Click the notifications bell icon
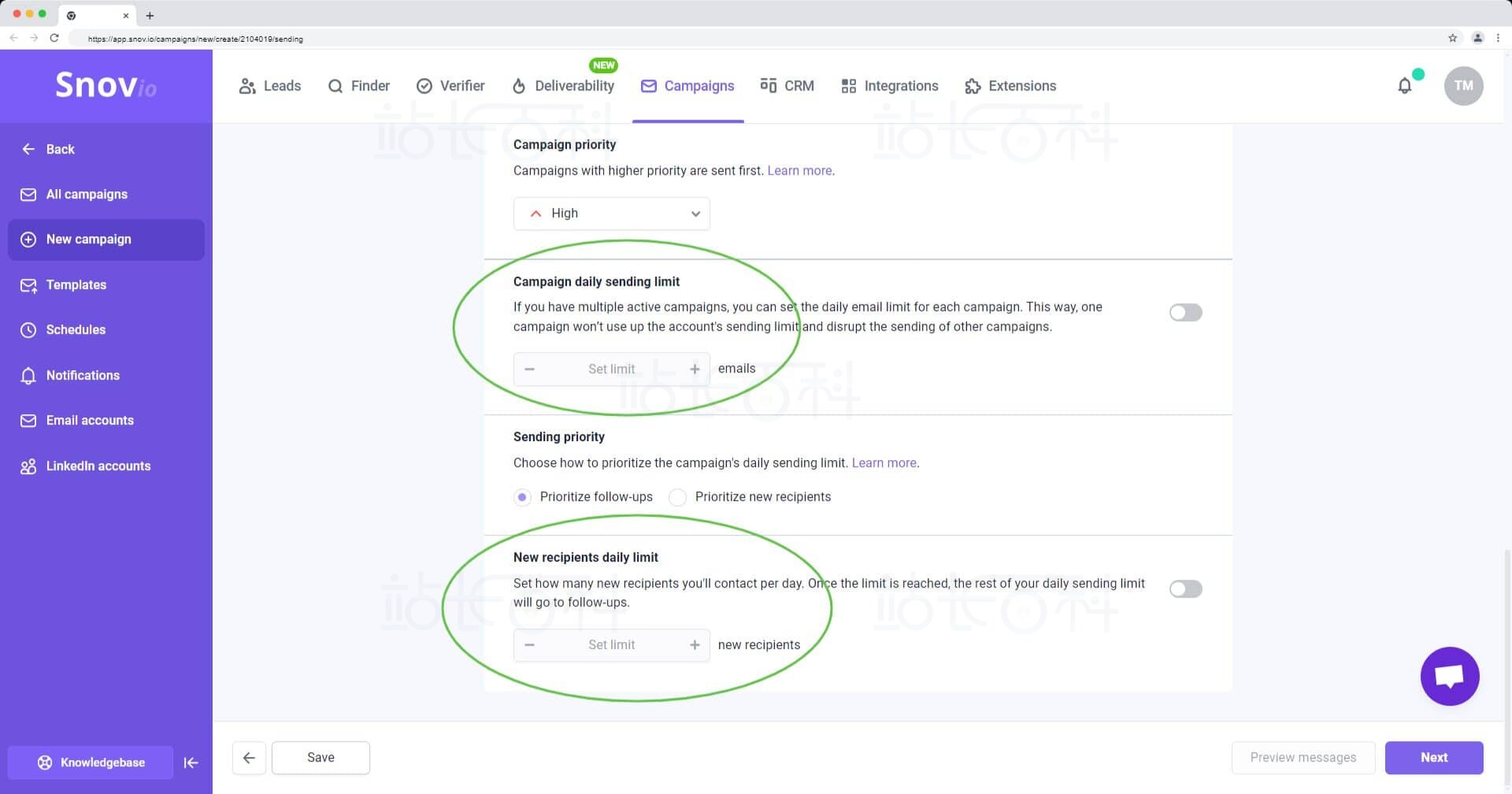This screenshot has width=1512, height=794. (x=1405, y=86)
